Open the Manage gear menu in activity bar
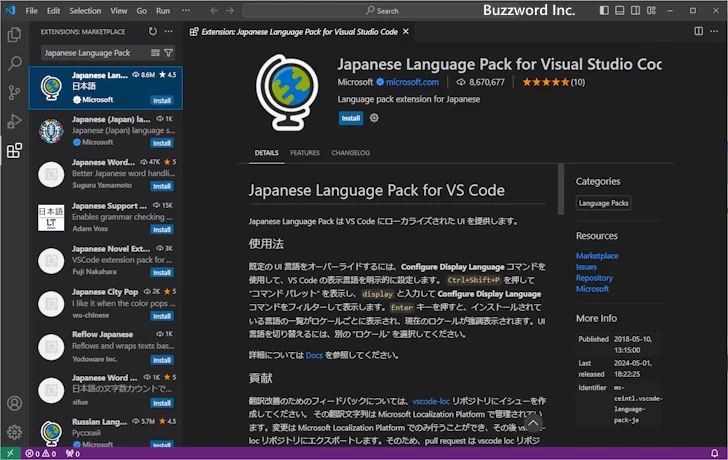 point(14,433)
